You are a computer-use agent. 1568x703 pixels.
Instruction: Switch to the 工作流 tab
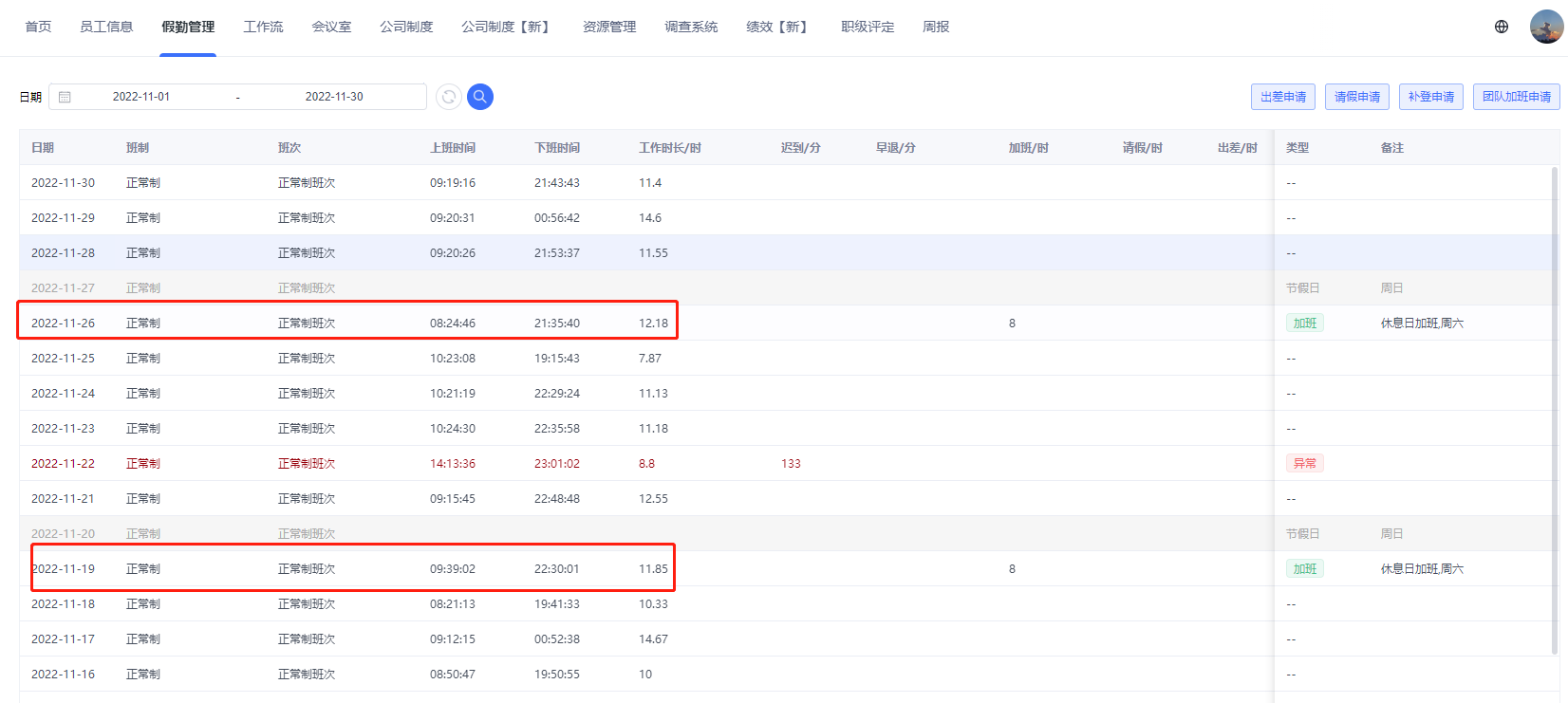tap(263, 27)
